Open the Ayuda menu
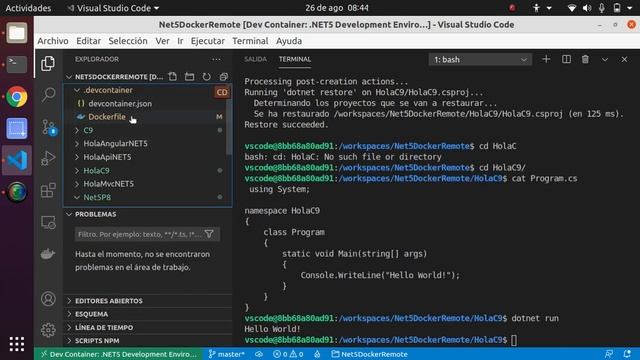This screenshot has width=640, height=360. pos(289,41)
